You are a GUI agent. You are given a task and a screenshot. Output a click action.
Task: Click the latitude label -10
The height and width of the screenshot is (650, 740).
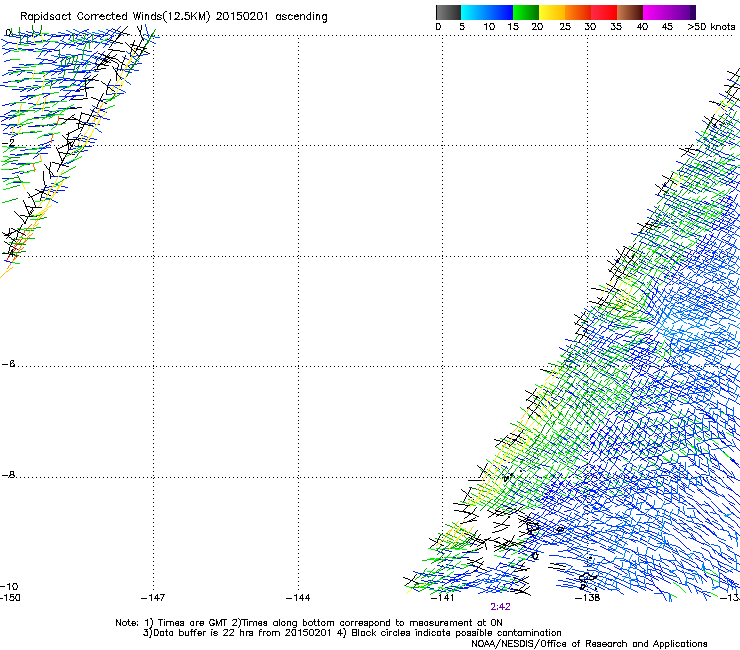coord(9,586)
